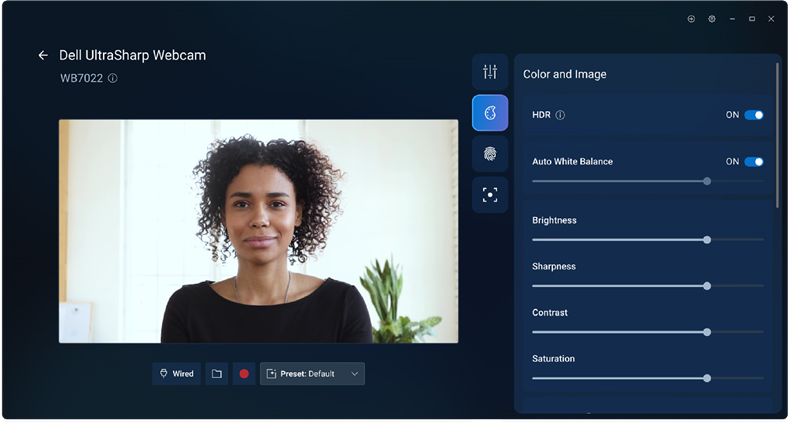Click the Contrast slider handle
The width and height of the screenshot is (790, 423).
(707, 332)
